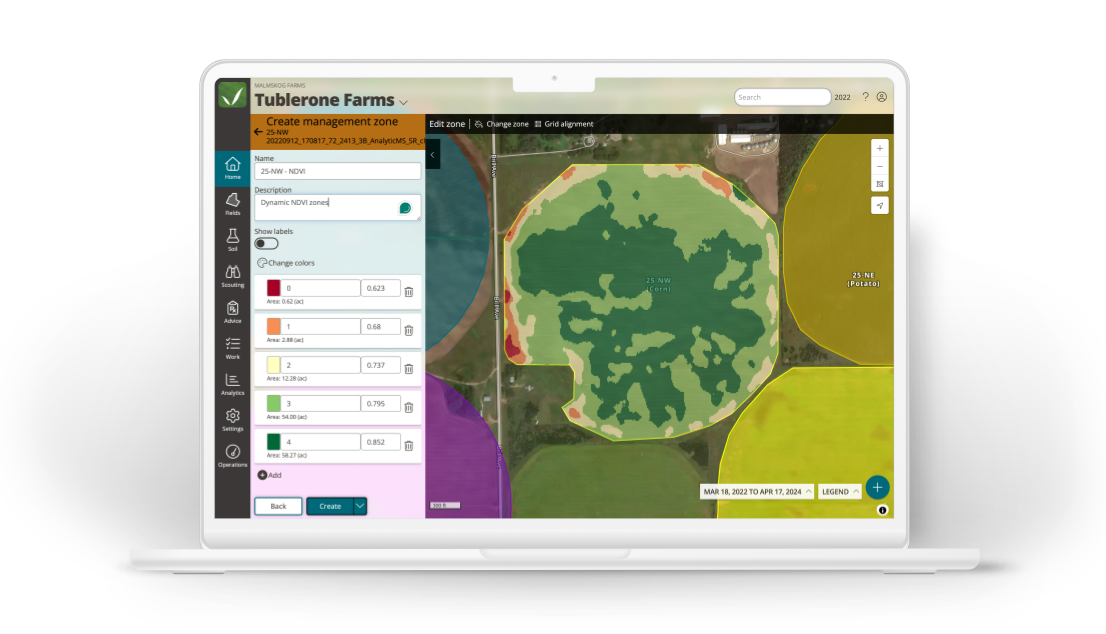Expand the LEGEND panel
Image resolution: width=1106 pixels, height=634 pixels.
tap(840, 492)
